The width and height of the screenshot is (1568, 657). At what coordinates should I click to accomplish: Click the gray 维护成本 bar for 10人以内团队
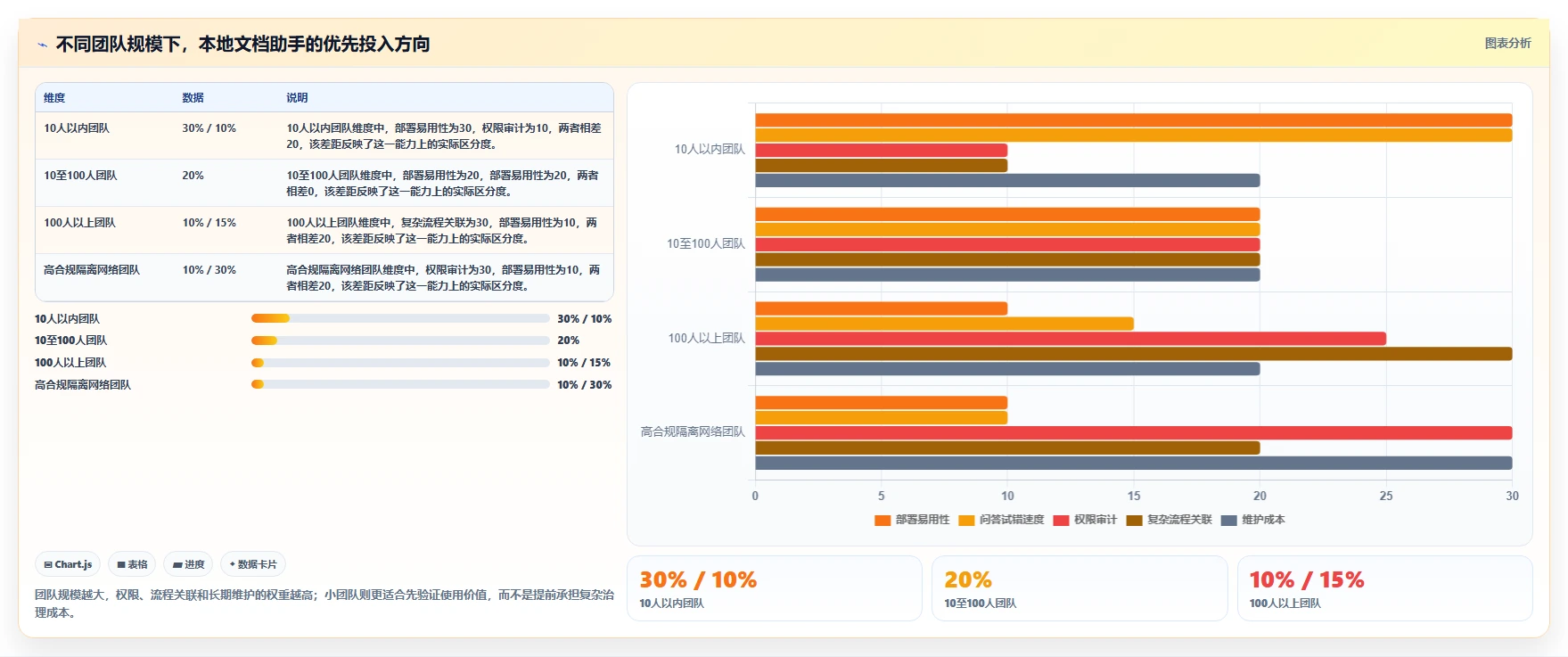point(1007,181)
